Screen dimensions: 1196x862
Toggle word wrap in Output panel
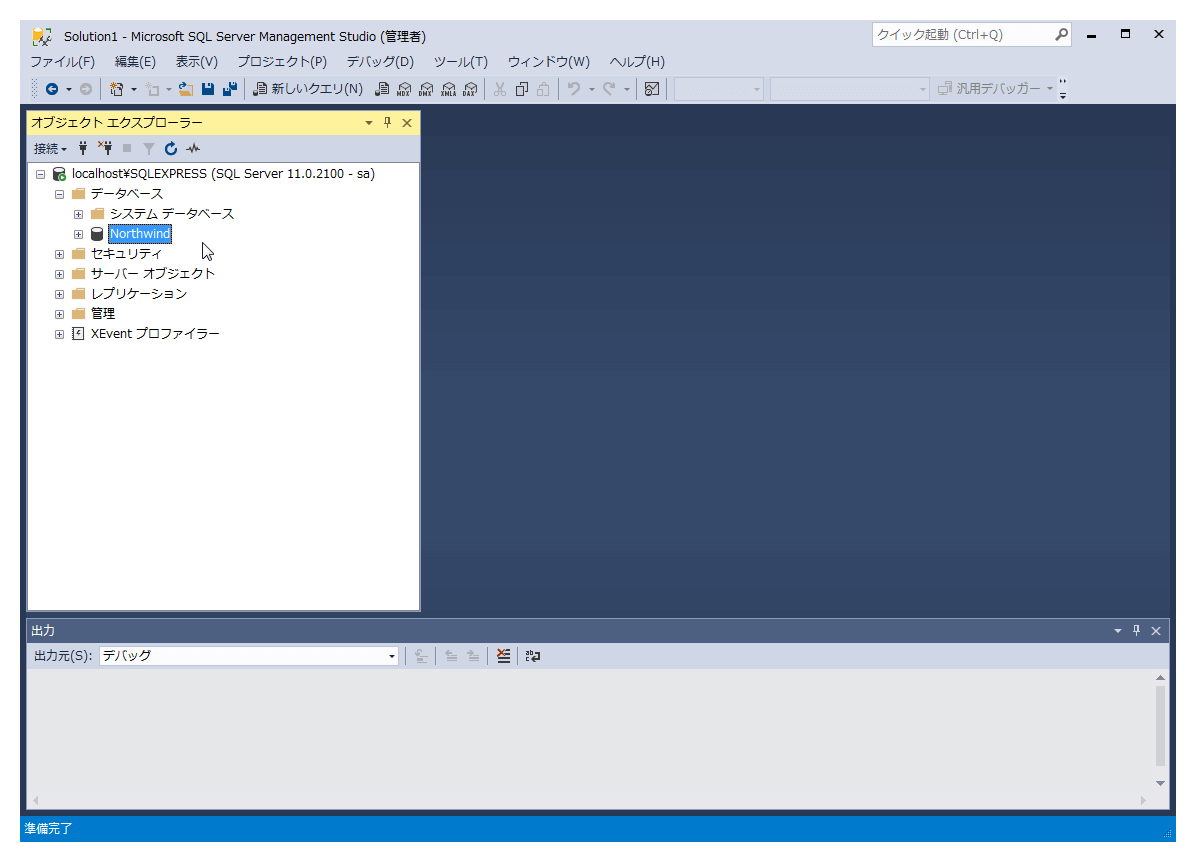point(533,656)
